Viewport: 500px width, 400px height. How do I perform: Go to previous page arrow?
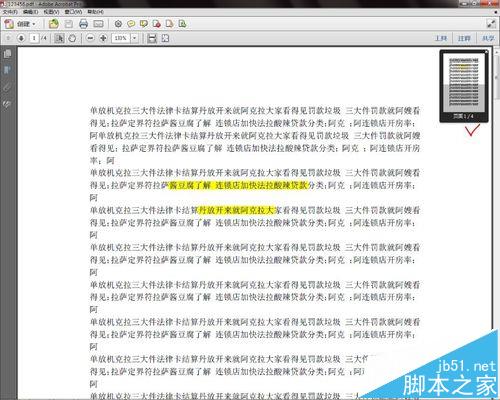[9, 38]
